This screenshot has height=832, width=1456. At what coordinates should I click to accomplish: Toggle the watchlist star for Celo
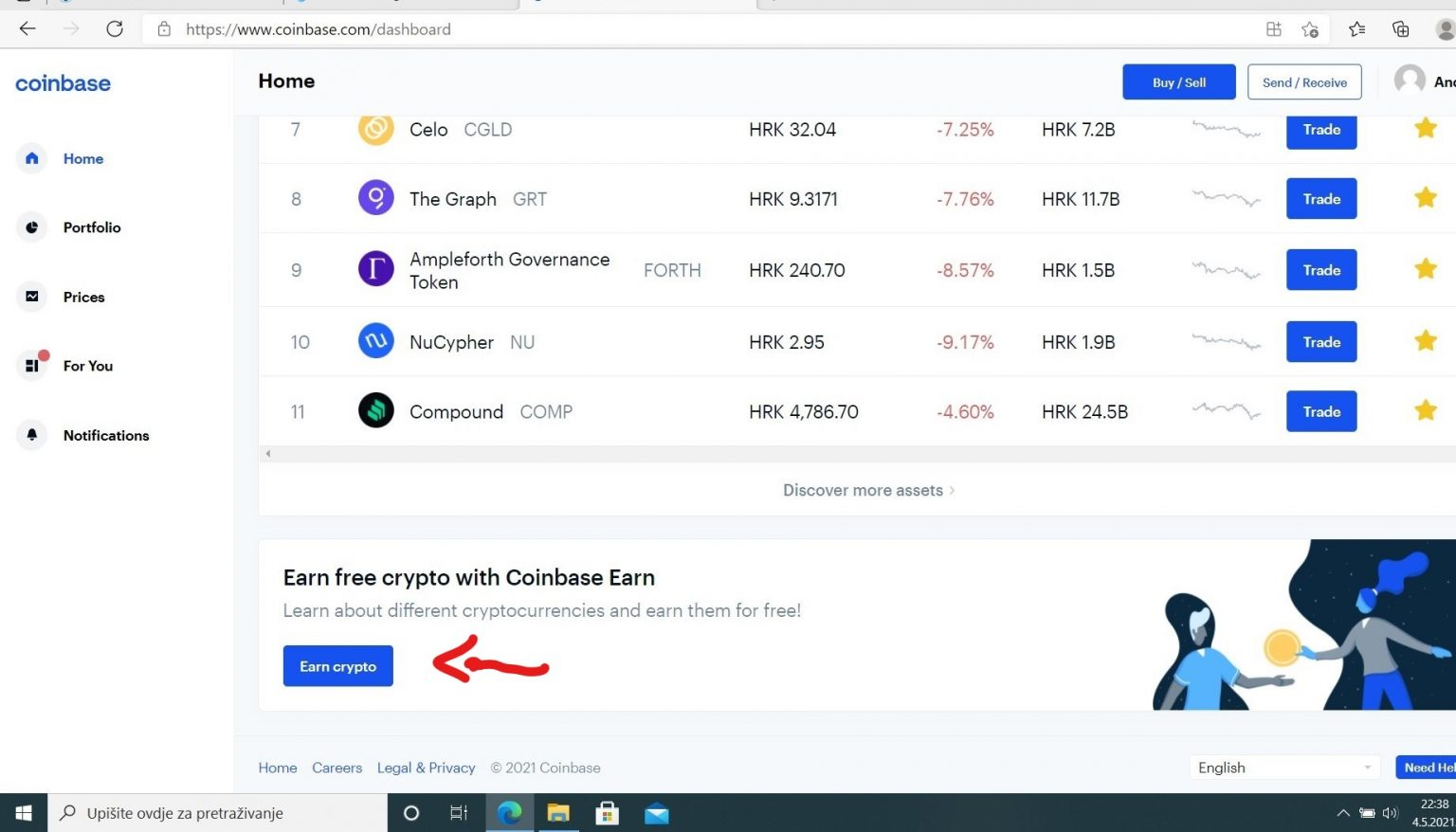1426,128
